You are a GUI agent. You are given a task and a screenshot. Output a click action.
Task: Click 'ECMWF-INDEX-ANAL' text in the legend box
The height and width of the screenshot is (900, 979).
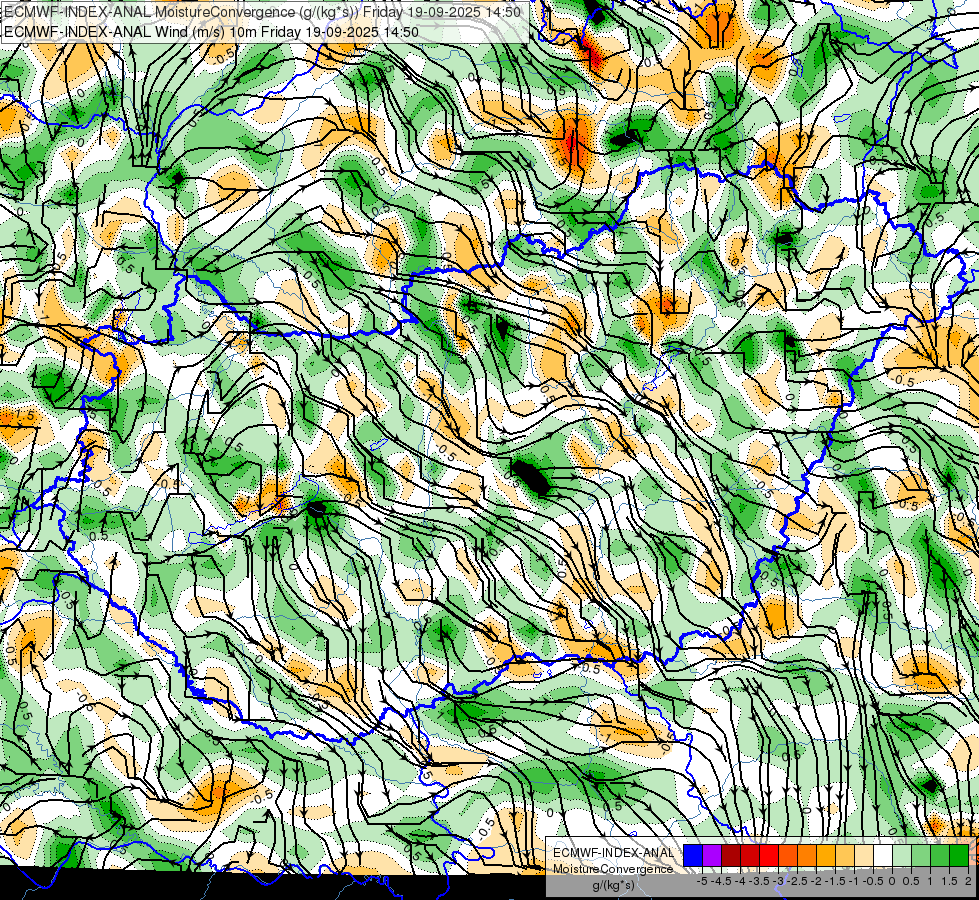613,853
